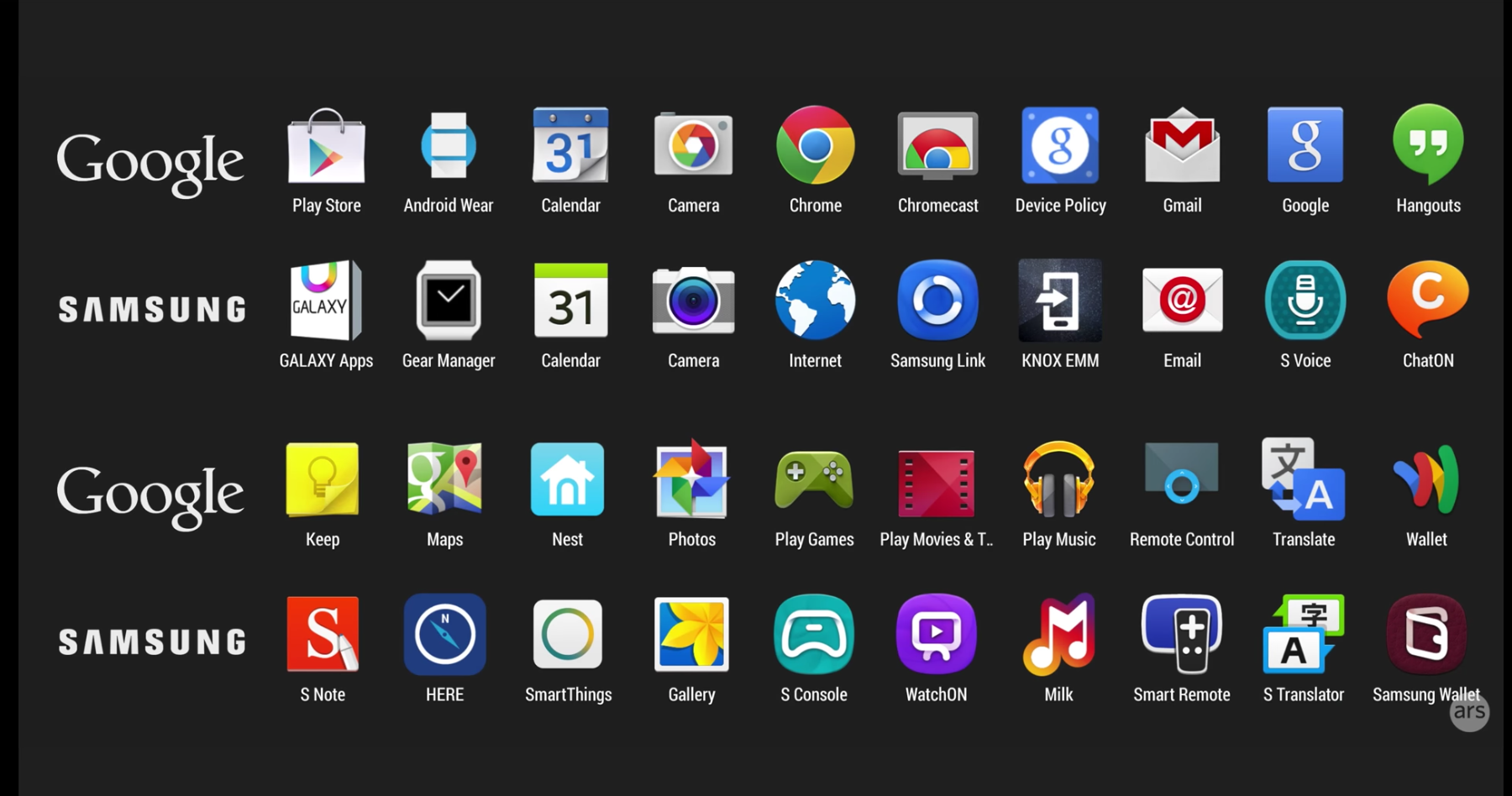Open the ChatON app

(1428, 300)
